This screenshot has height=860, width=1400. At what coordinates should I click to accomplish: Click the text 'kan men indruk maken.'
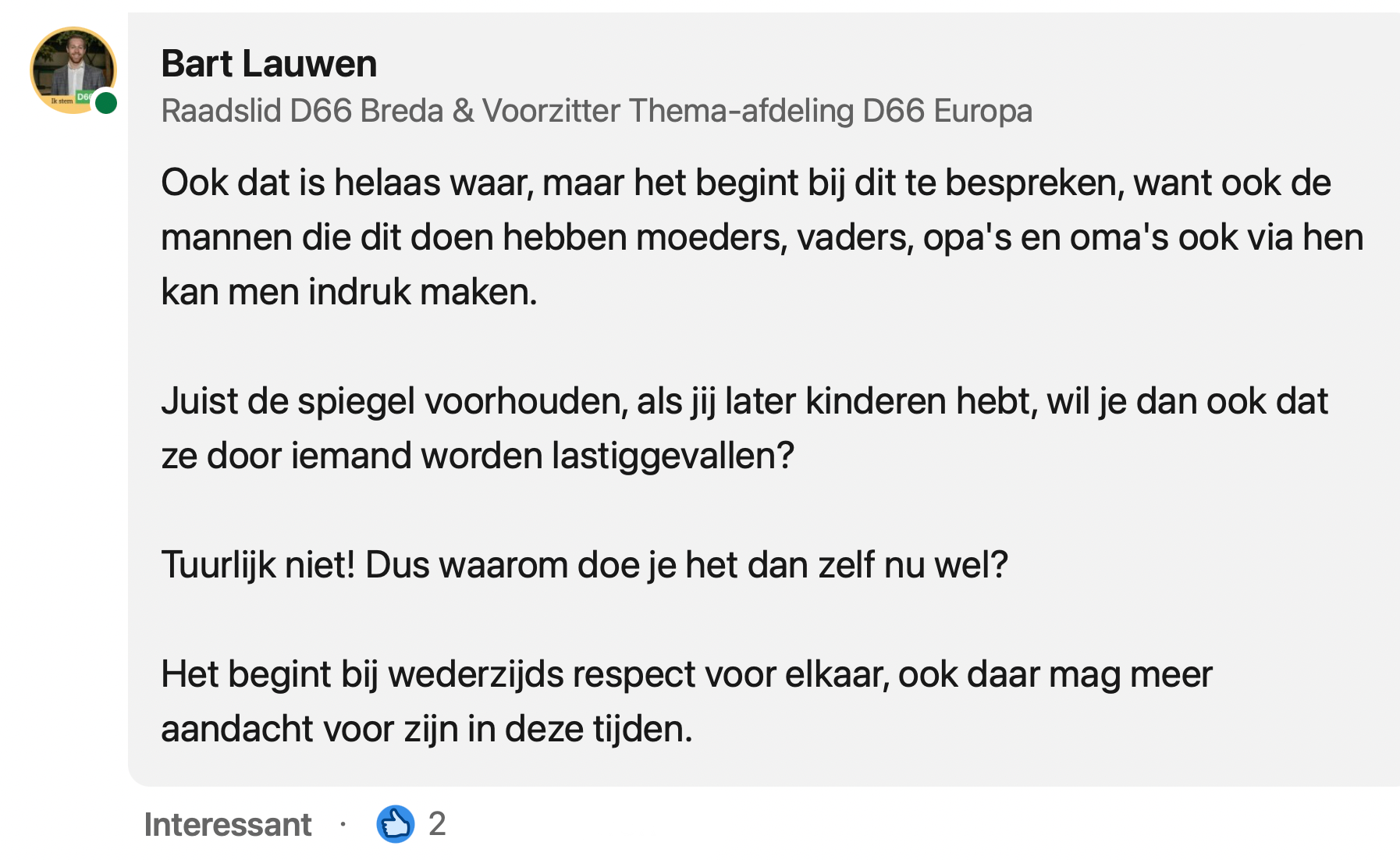point(349,293)
